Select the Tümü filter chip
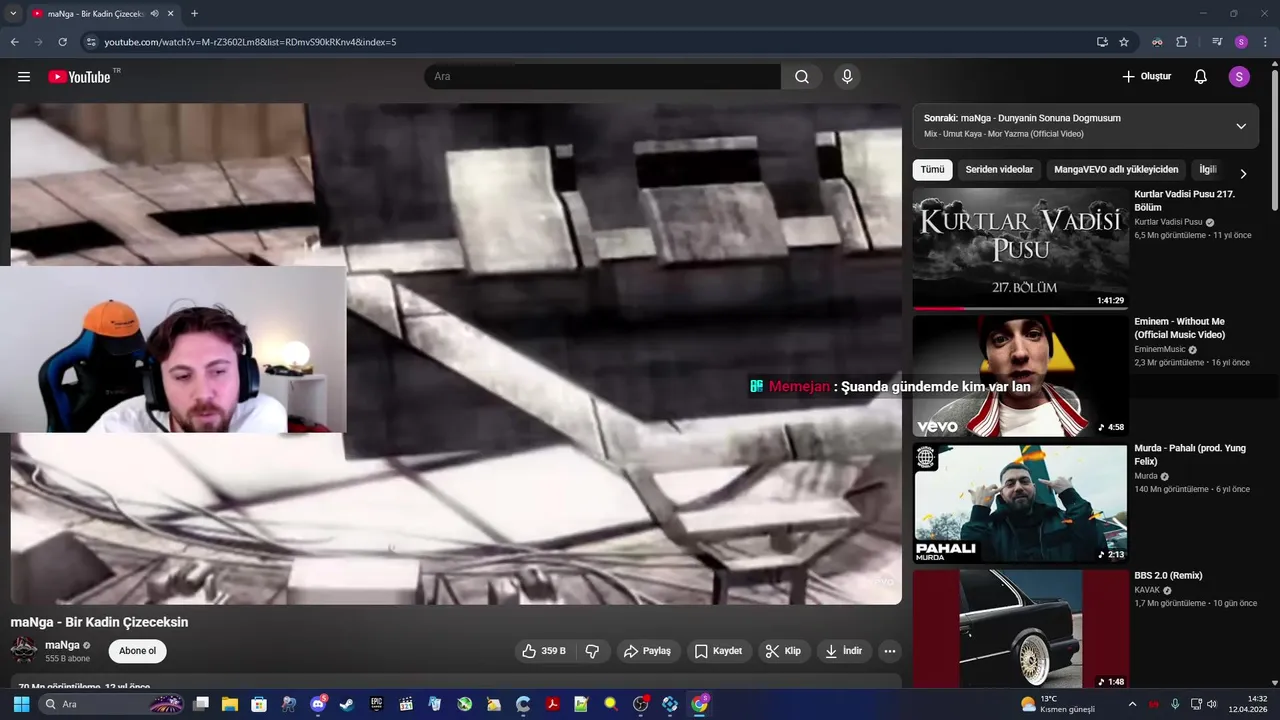The height and width of the screenshot is (720, 1280). pos(932,170)
